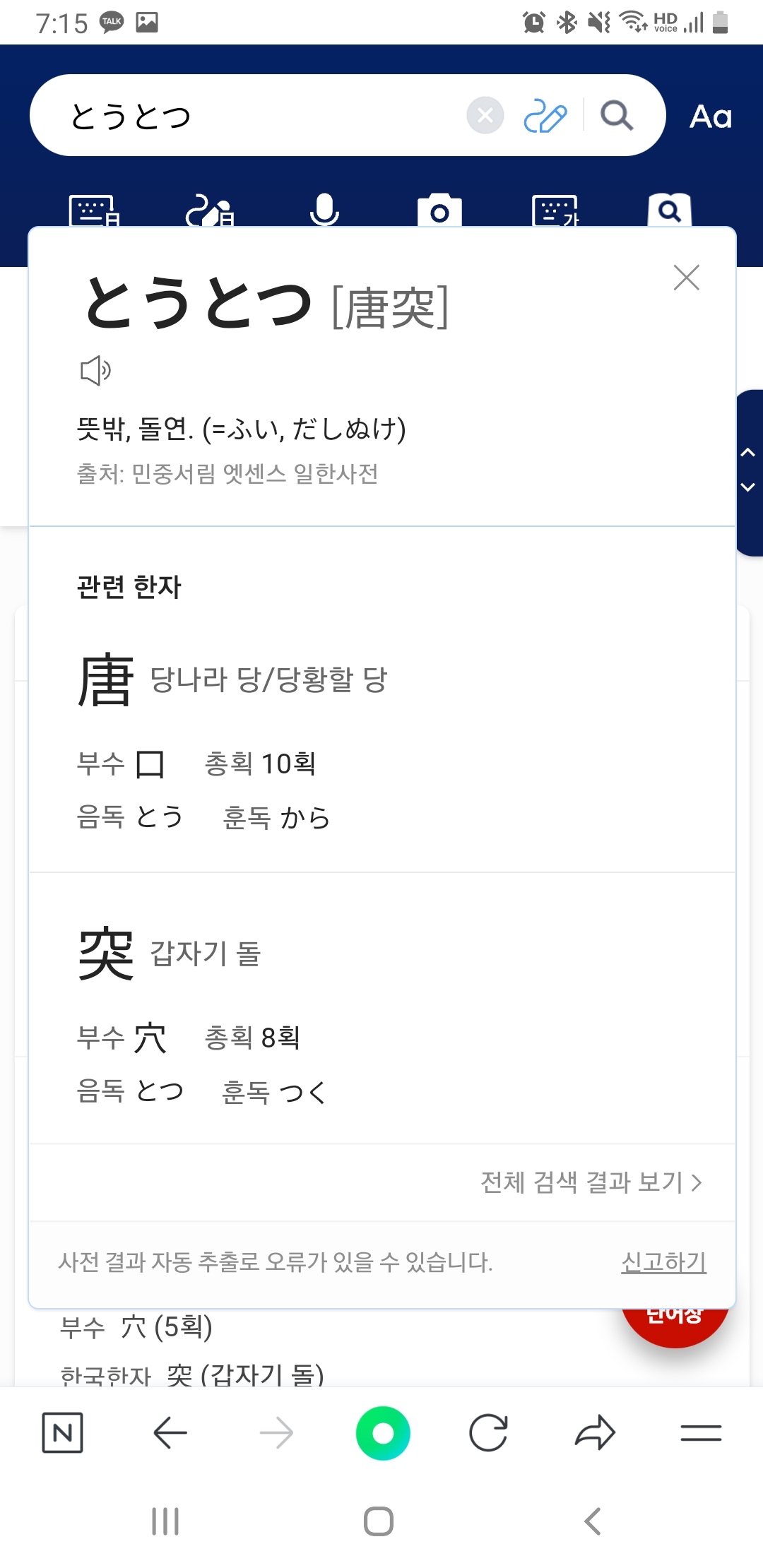Tap the search input field
Viewport: 763px width, 1568px height.
point(261,116)
